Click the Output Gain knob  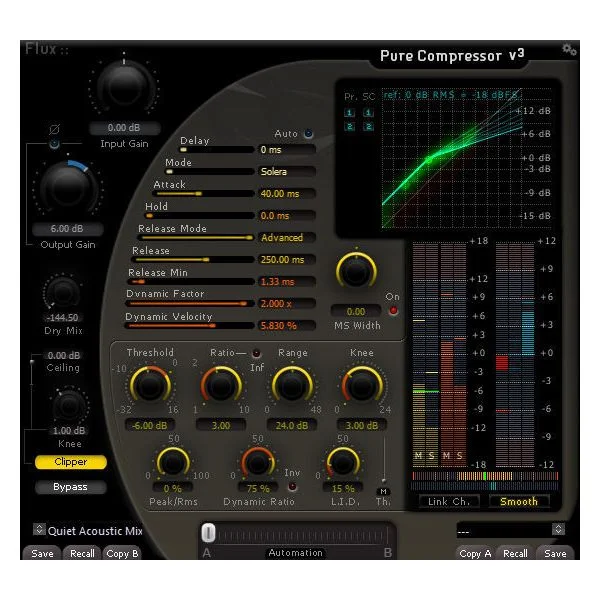(x=68, y=188)
